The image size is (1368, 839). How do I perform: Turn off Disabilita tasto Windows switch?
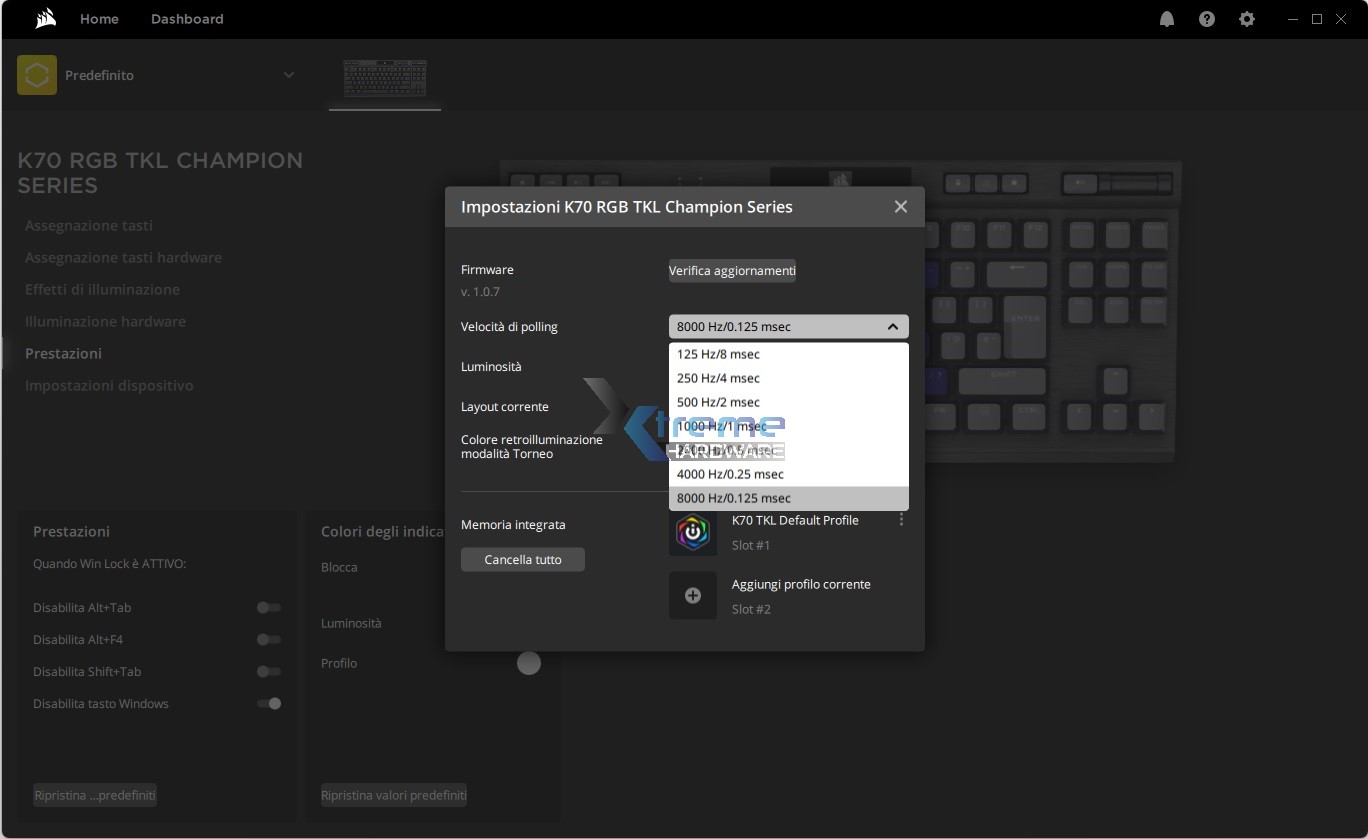[269, 704]
